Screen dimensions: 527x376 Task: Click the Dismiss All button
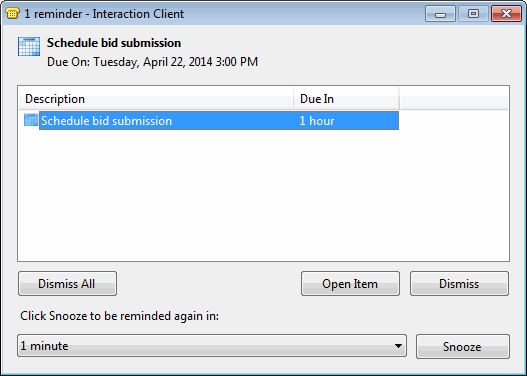68,284
